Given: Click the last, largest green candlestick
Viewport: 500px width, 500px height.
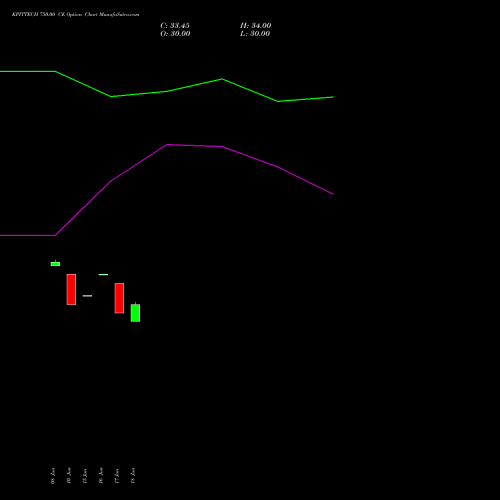Looking at the screenshot, I should click(x=135, y=313).
